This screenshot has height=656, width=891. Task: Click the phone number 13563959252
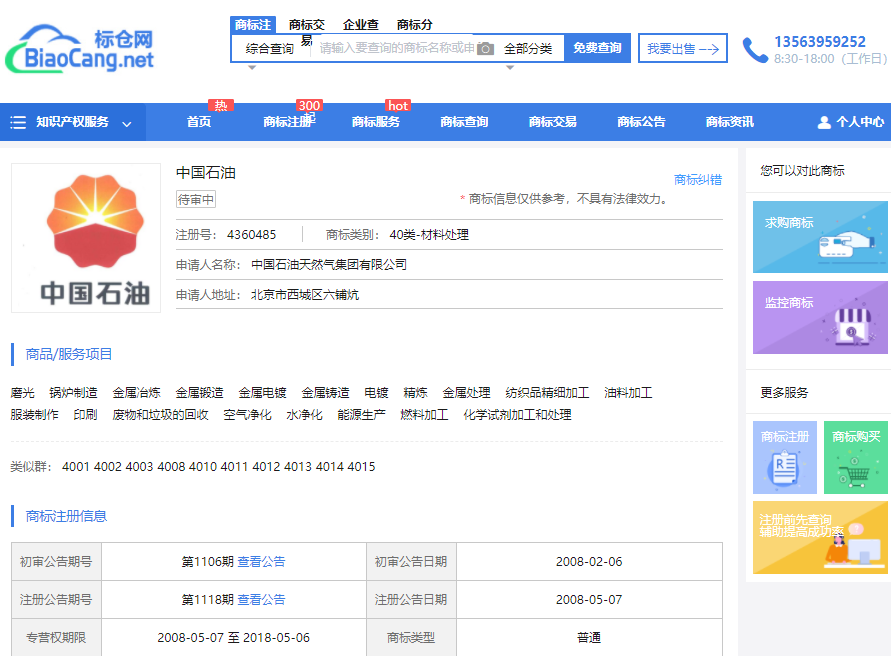click(820, 41)
